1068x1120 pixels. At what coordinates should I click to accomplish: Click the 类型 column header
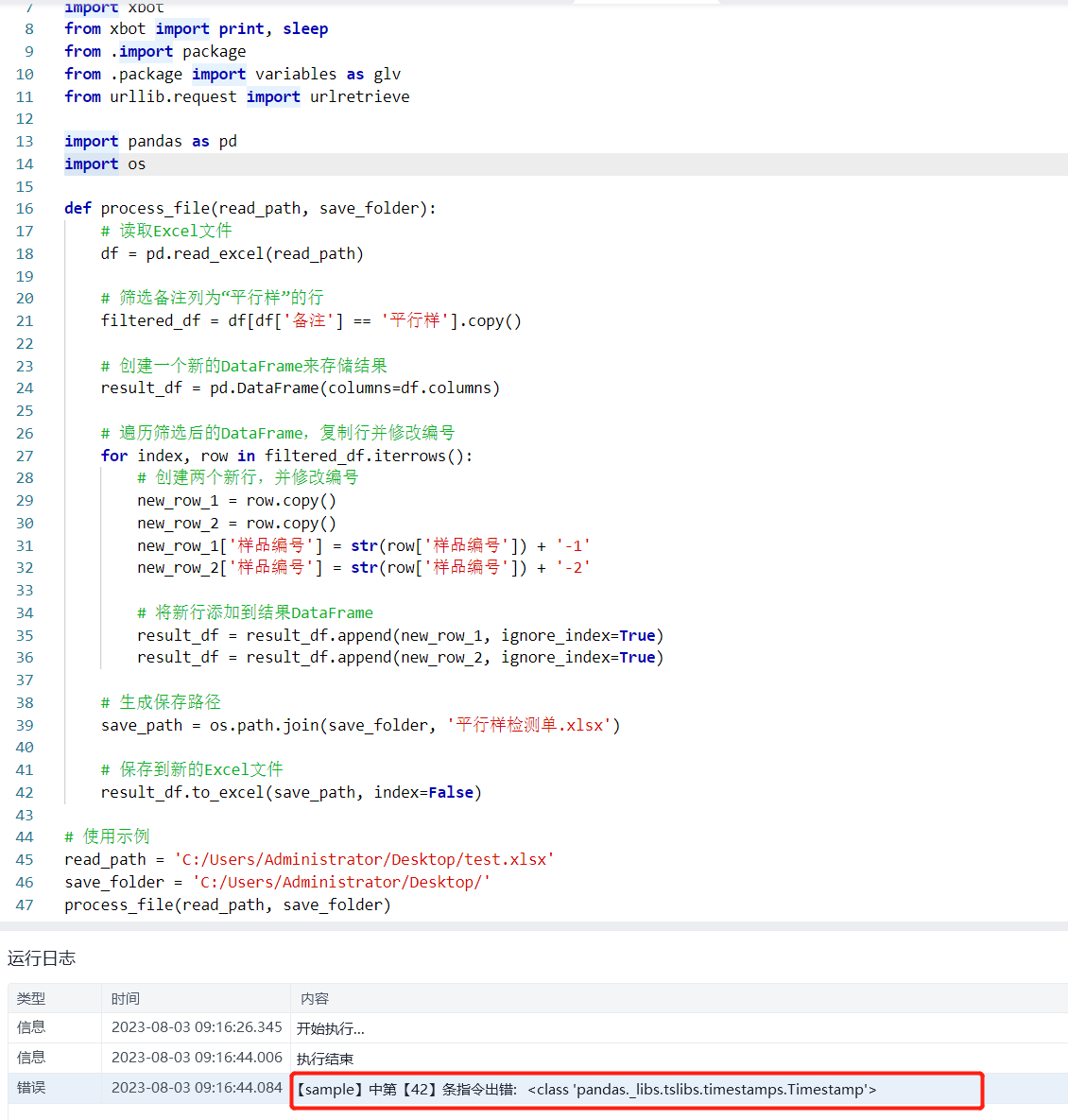(31, 999)
